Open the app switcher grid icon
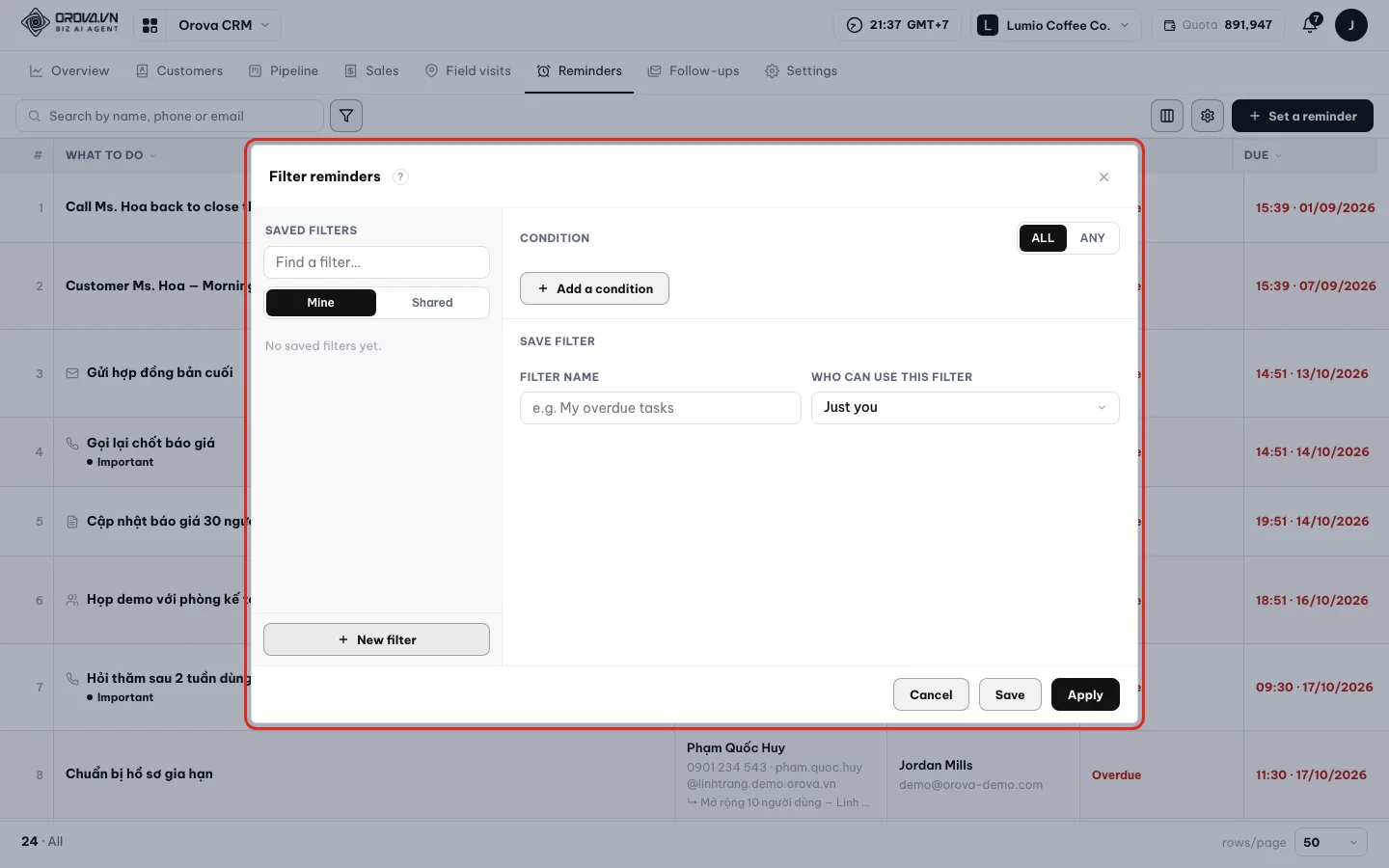The width and height of the screenshot is (1389, 868). tap(150, 25)
